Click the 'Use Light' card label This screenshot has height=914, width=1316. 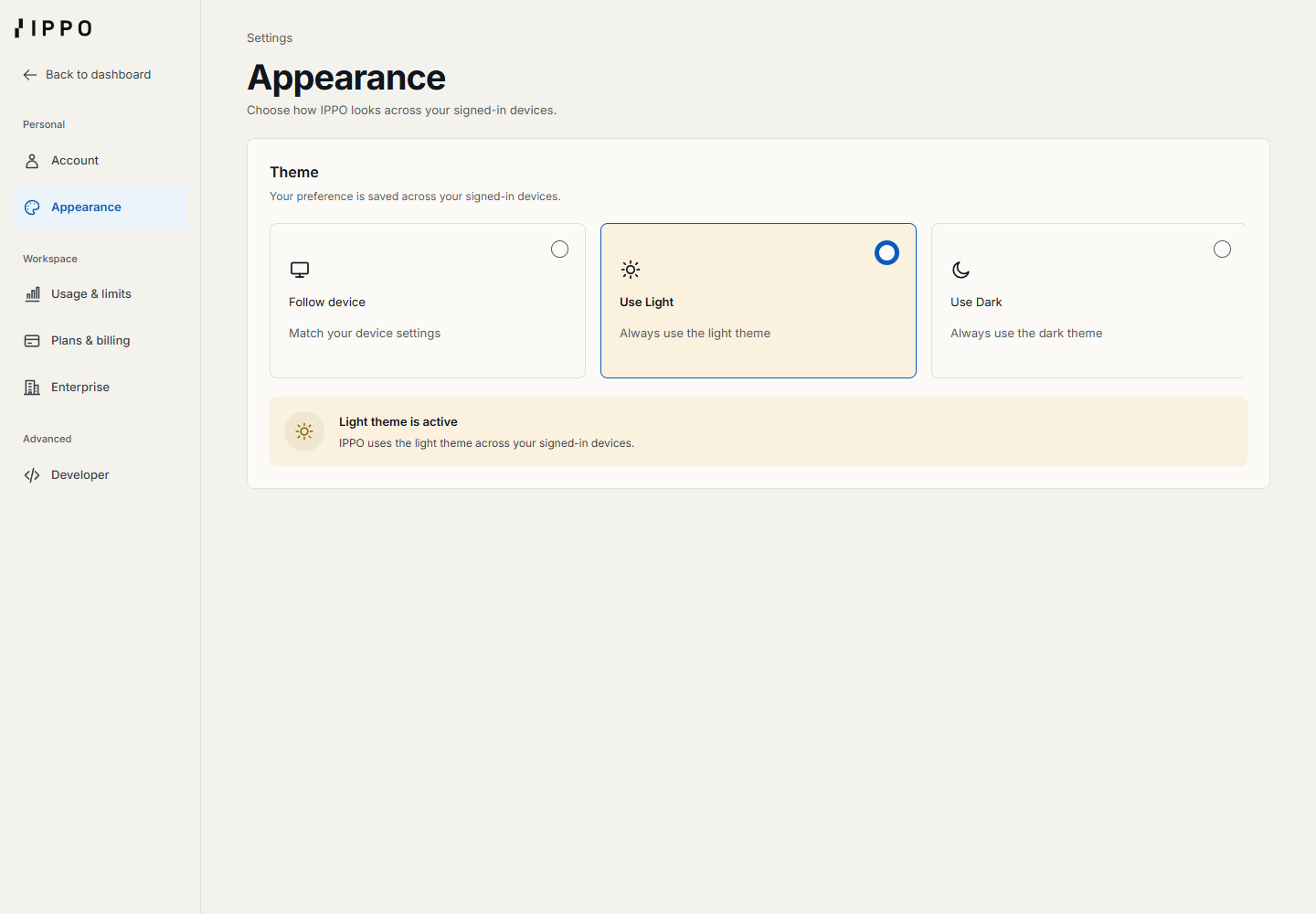646,303
